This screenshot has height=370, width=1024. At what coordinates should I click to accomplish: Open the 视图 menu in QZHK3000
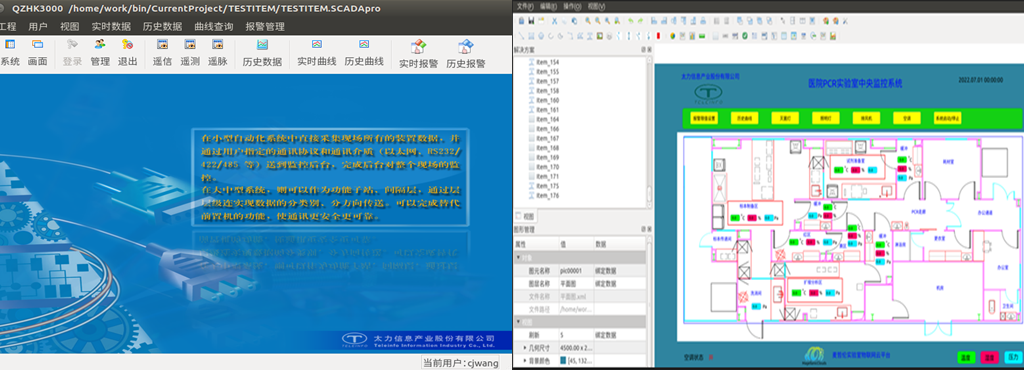69,27
